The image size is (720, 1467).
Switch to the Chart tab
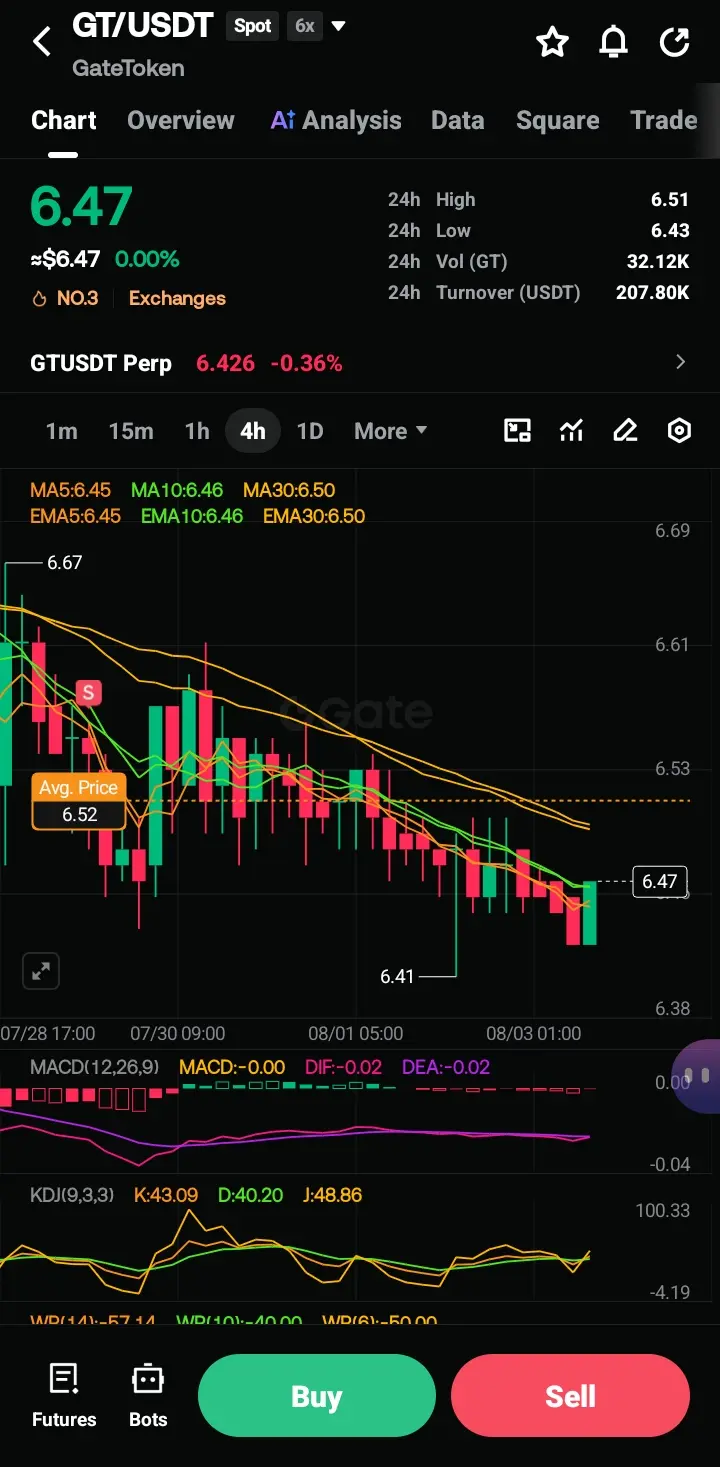64,121
